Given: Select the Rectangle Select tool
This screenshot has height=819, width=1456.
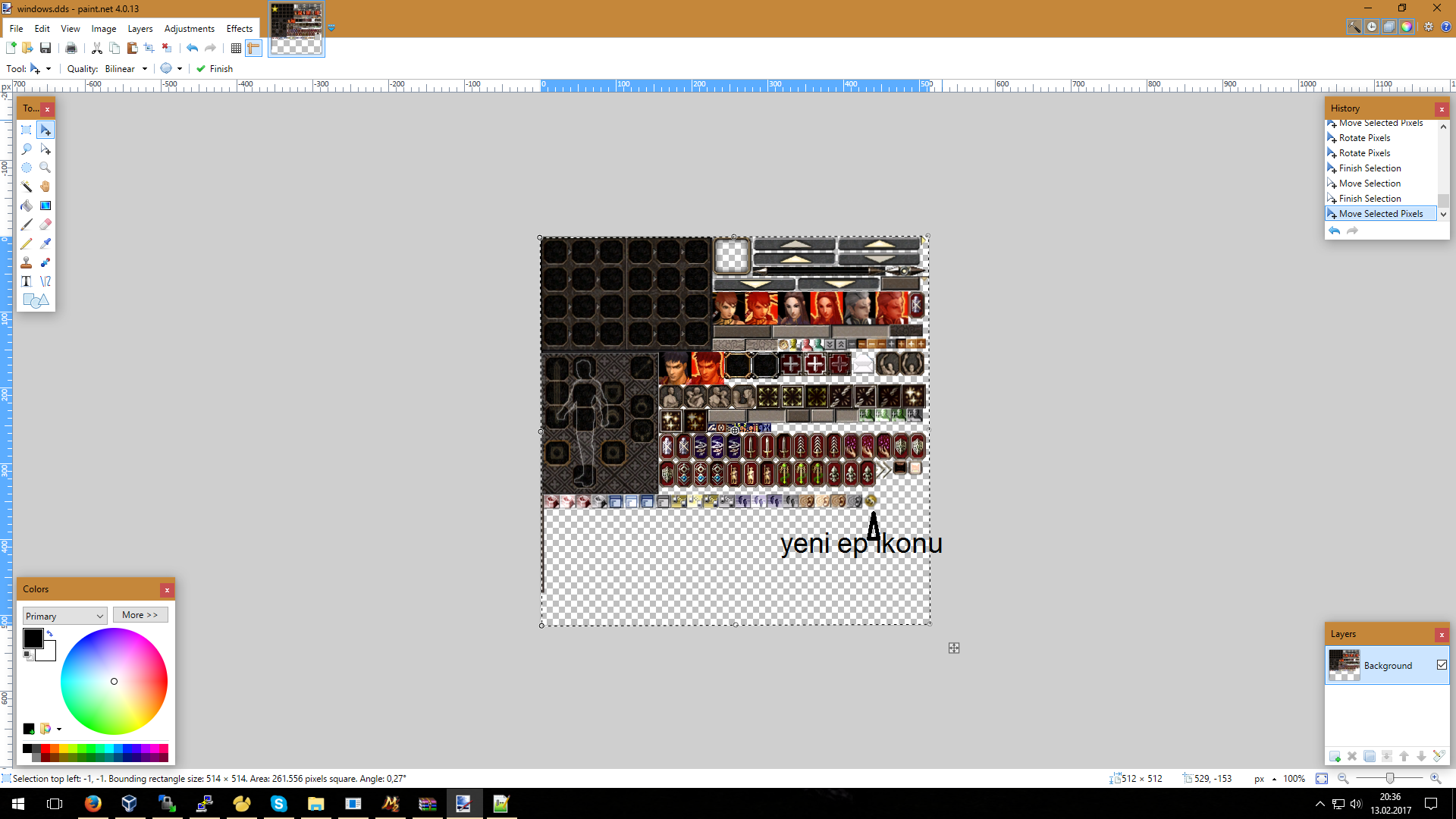Looking at the screenshot, I should tap(27, 130).
